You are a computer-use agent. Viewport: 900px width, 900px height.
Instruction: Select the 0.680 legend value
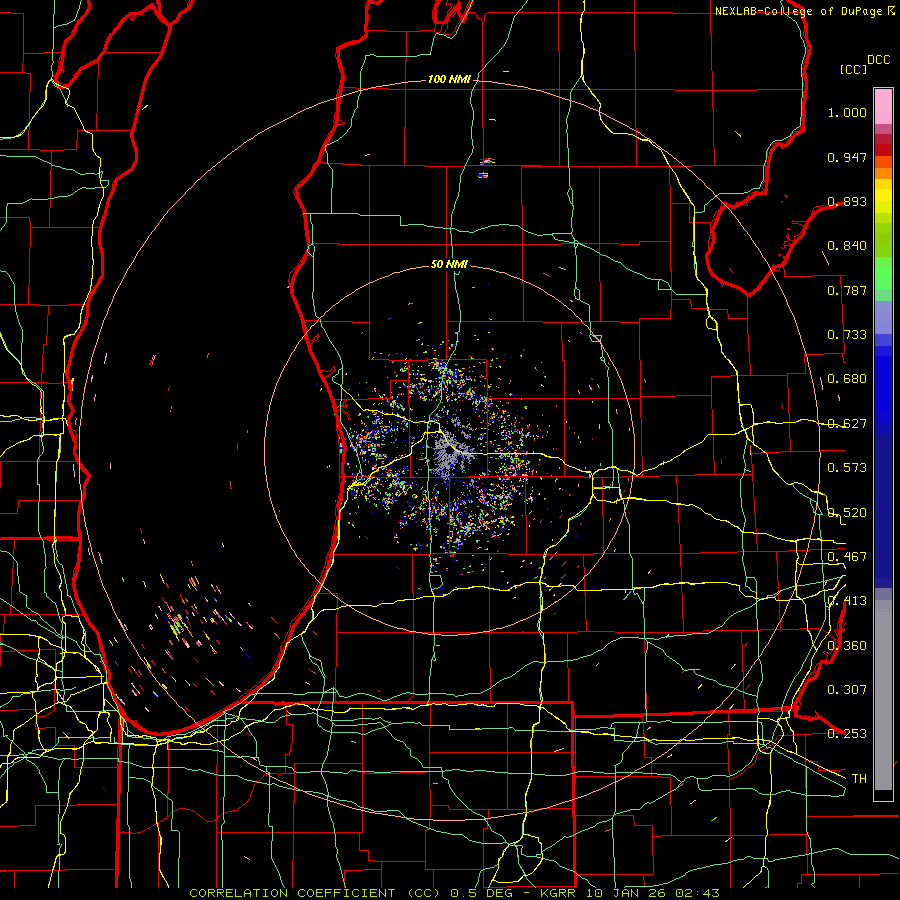tap(847, 379)
